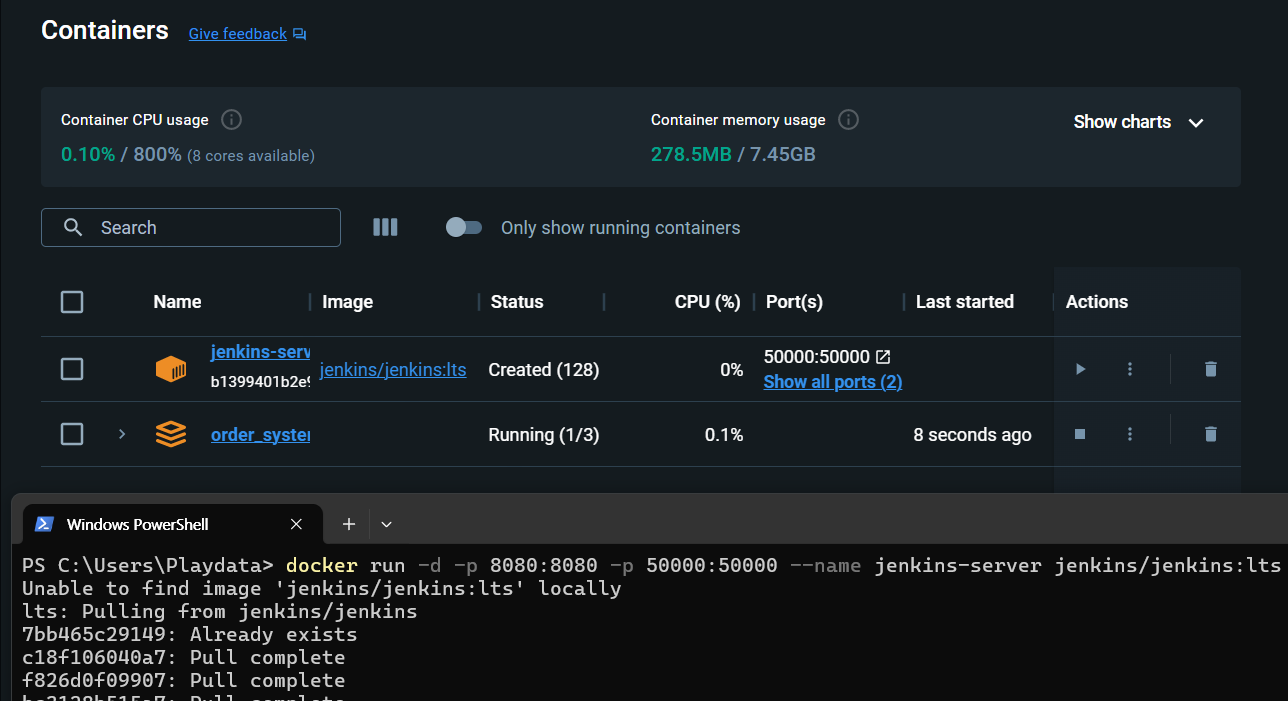The height and width of the screenshot is (701, 1288).
Task: Sort table by Name column header
Action: (x=177, y=302)
